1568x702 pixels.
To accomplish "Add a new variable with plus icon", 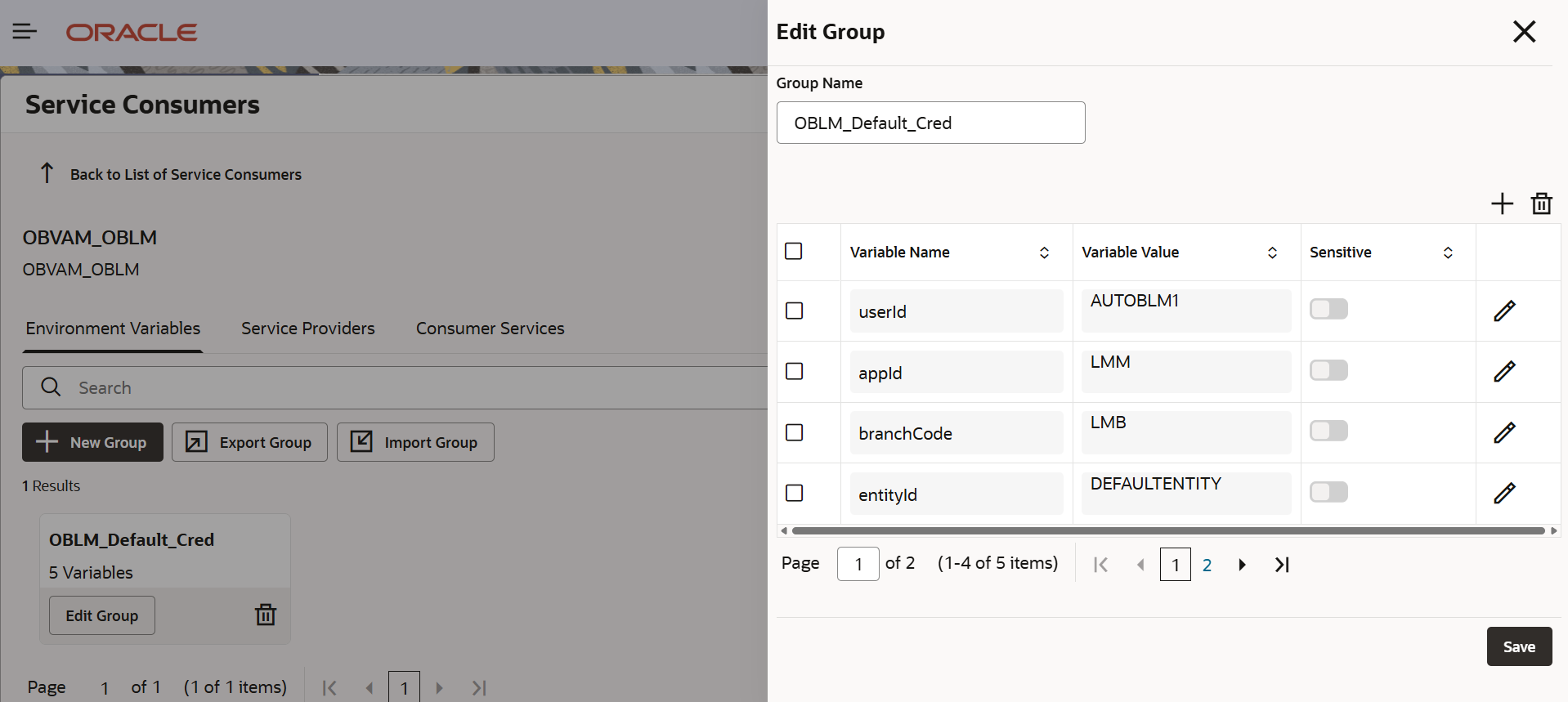I will point(1502,203).
